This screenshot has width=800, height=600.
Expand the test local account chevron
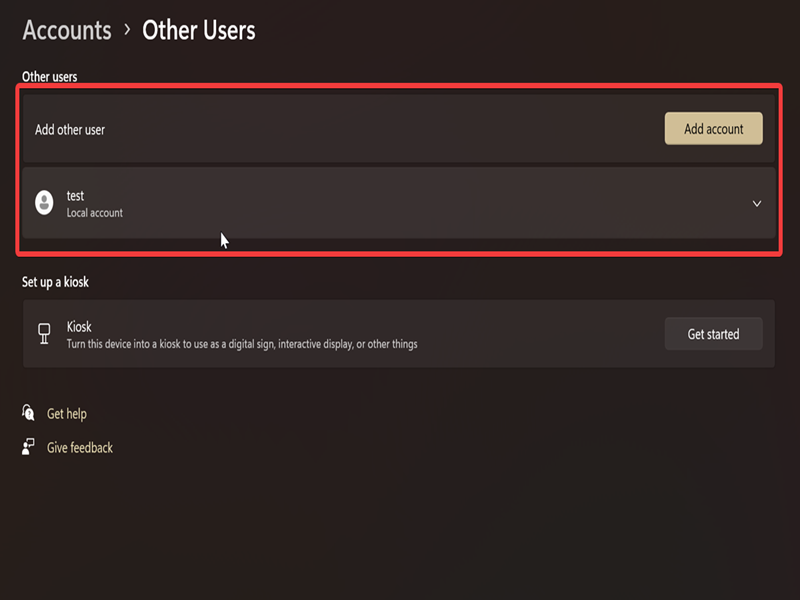click(757, 204)
